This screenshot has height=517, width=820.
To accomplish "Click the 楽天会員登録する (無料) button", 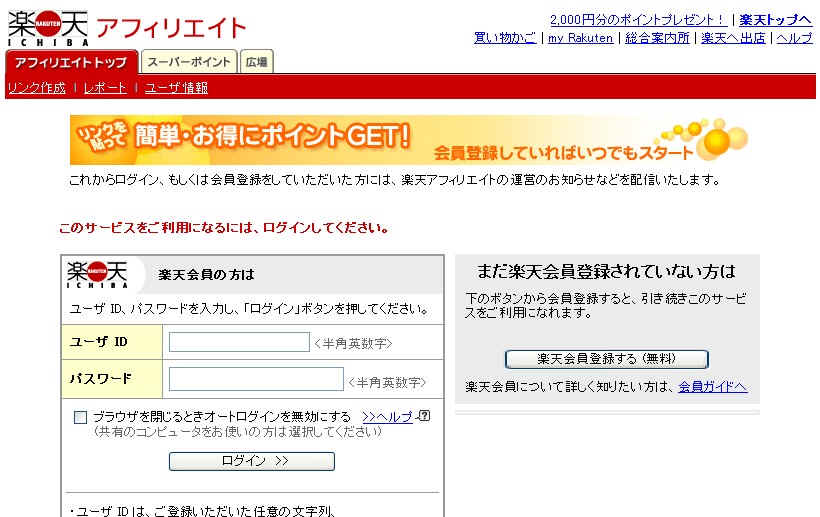I will 607,359.
